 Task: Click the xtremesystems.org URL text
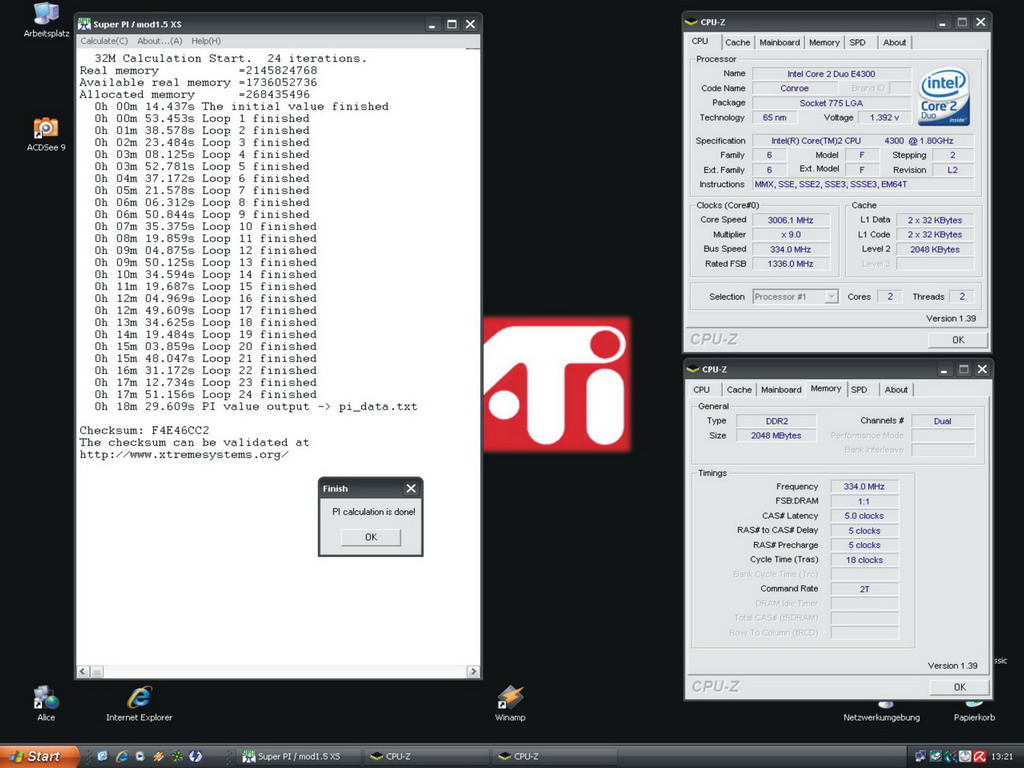pos(184,455)
